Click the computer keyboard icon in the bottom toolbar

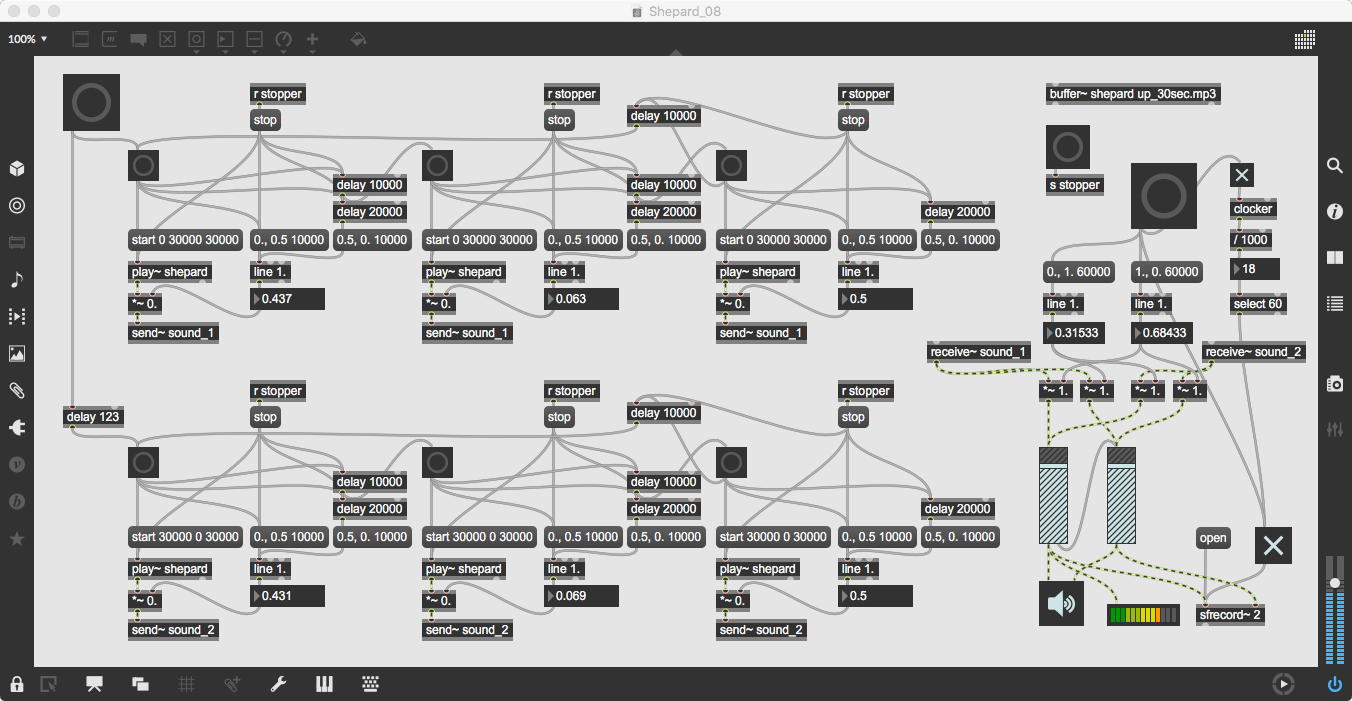point(370,684)
